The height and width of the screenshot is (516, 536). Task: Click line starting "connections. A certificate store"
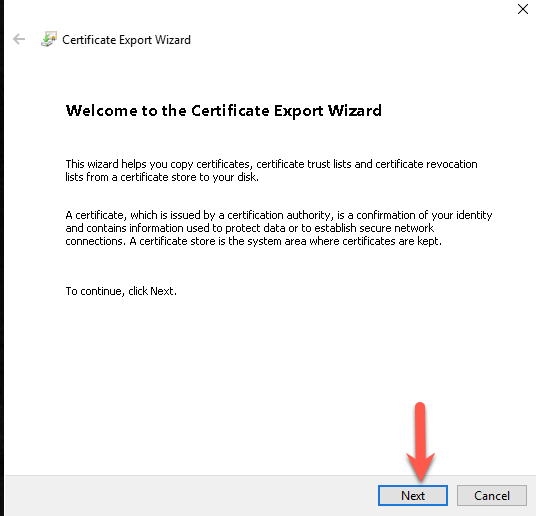[254, 241]
